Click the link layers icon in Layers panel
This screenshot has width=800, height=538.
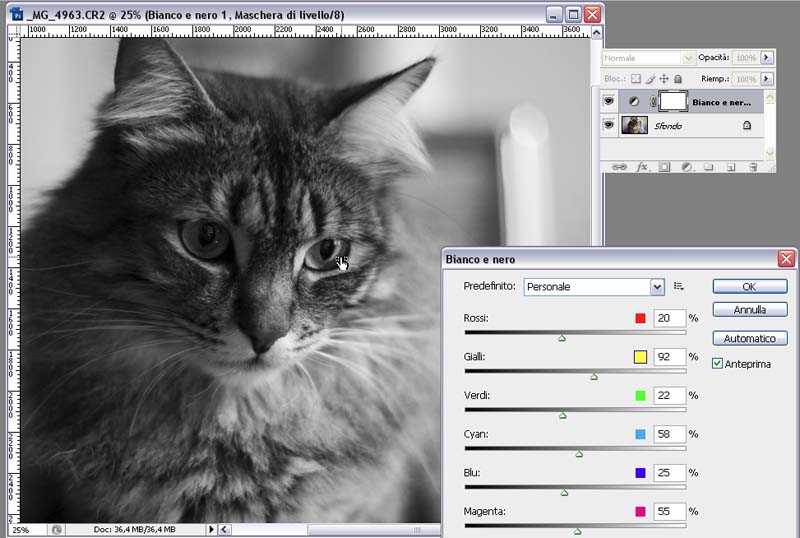click(619, 167)
